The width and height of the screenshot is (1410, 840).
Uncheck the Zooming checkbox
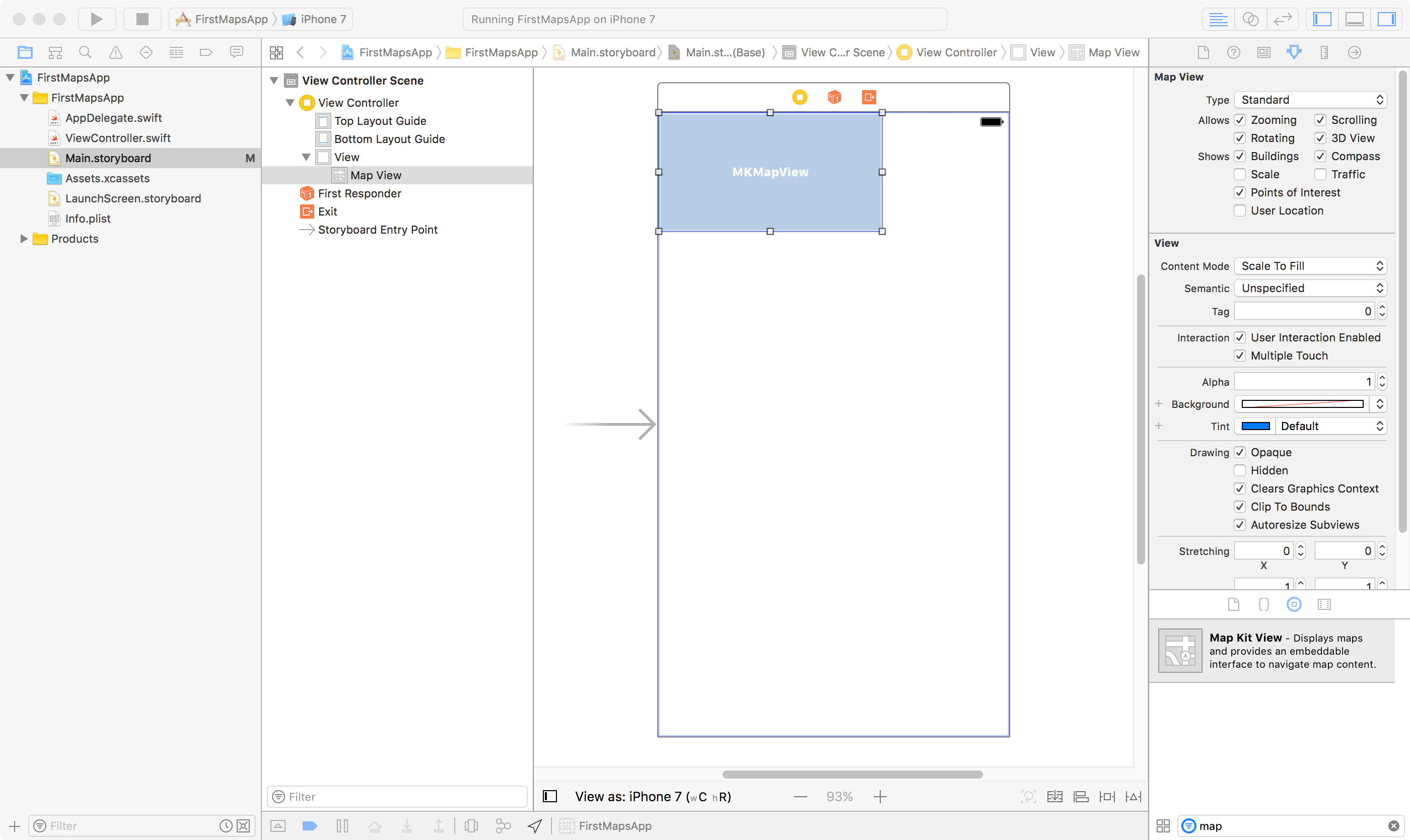click(1240, 119)
